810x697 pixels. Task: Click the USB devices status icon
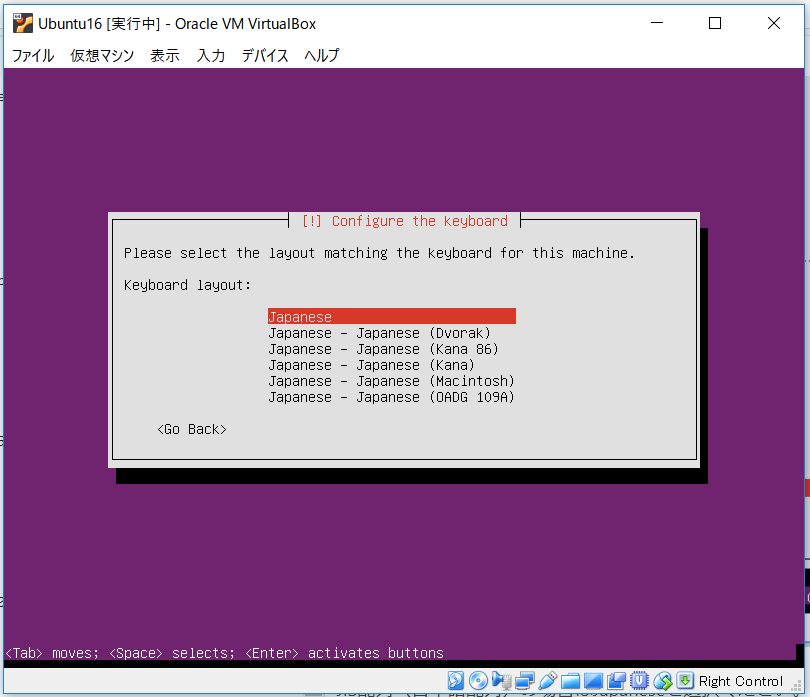coord(547,681)
